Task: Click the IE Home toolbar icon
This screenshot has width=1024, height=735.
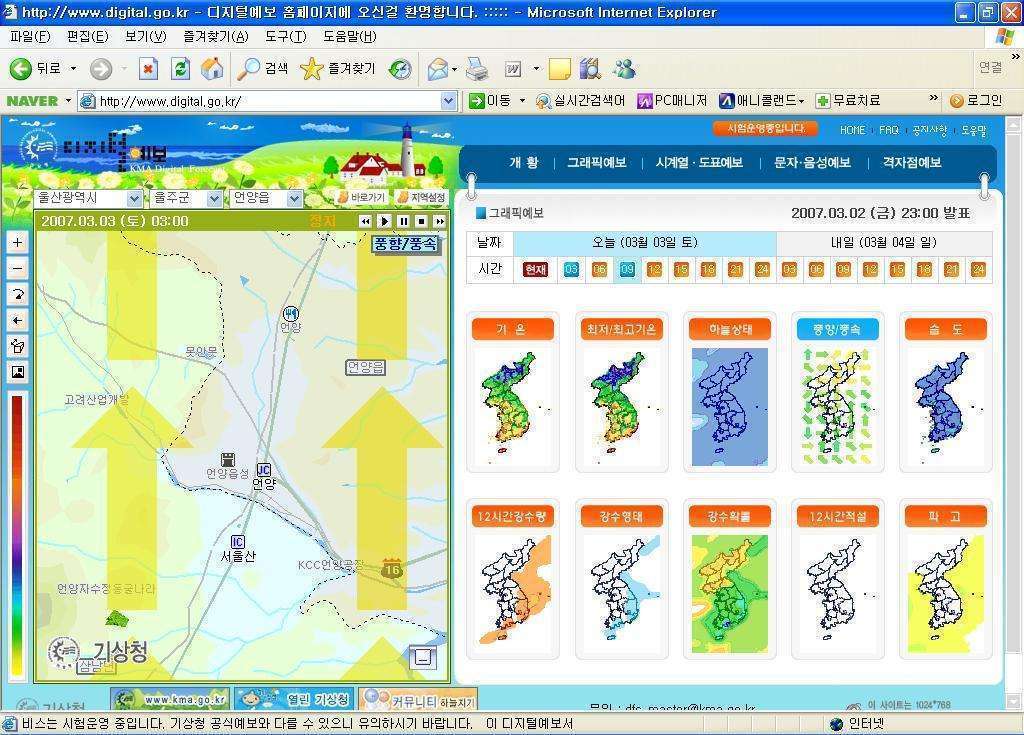Action: pos(212,69)
